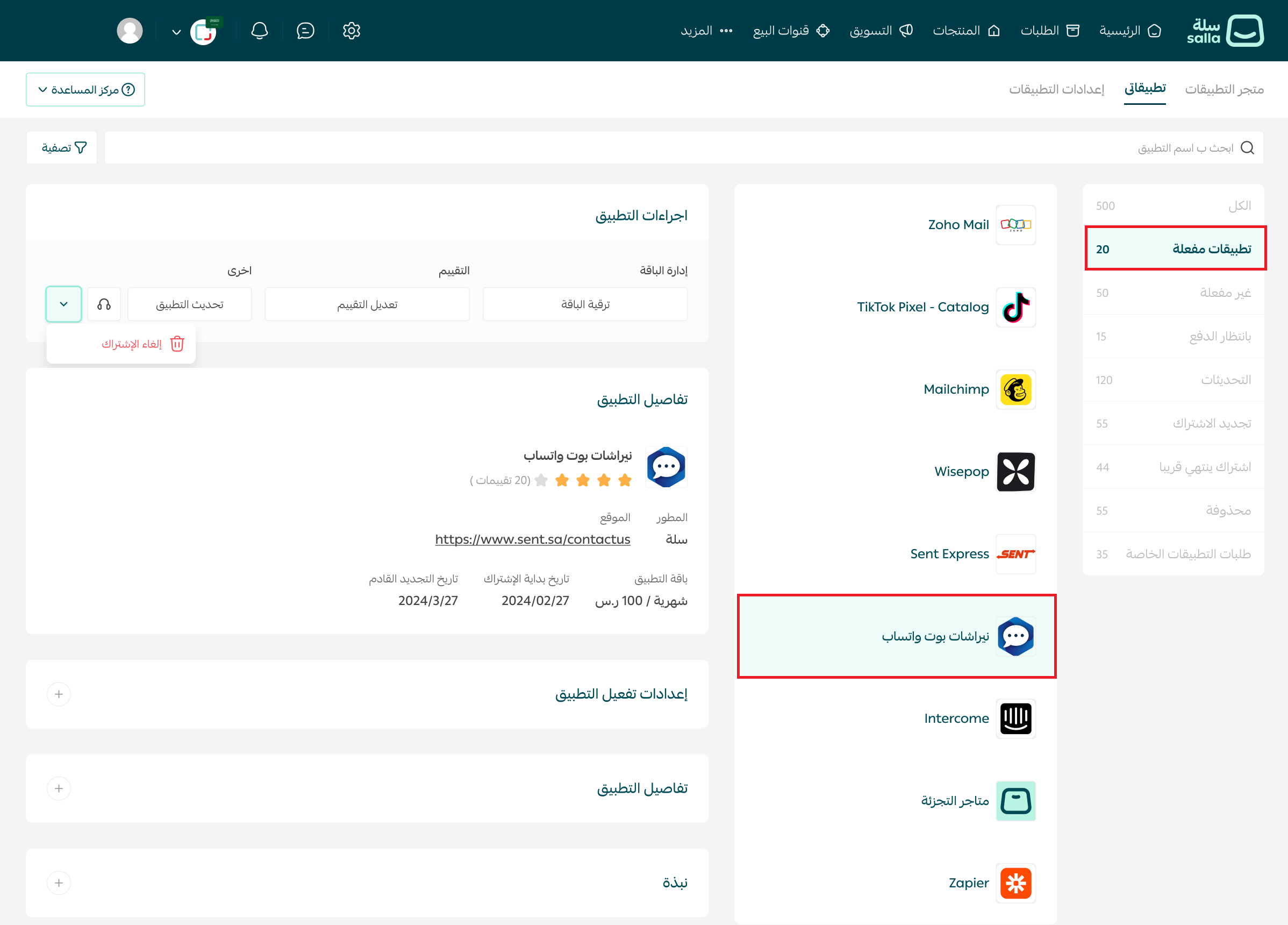This screenshot has height=925, width=1288.
Task: Open the notifications bell icon
Action: tap(260, 31)
